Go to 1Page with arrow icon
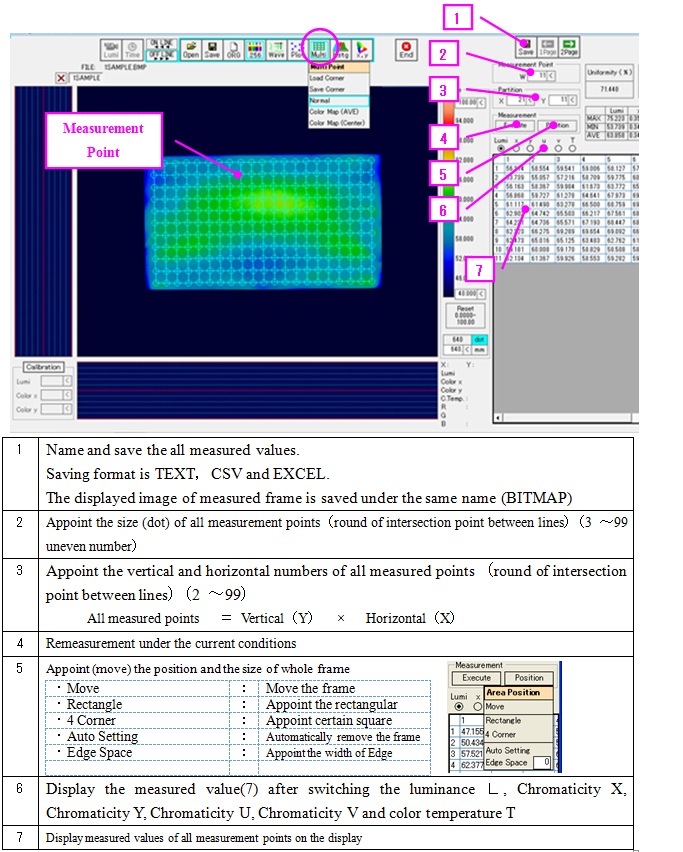This screenshot has width=683, height=852. (547, 47)
